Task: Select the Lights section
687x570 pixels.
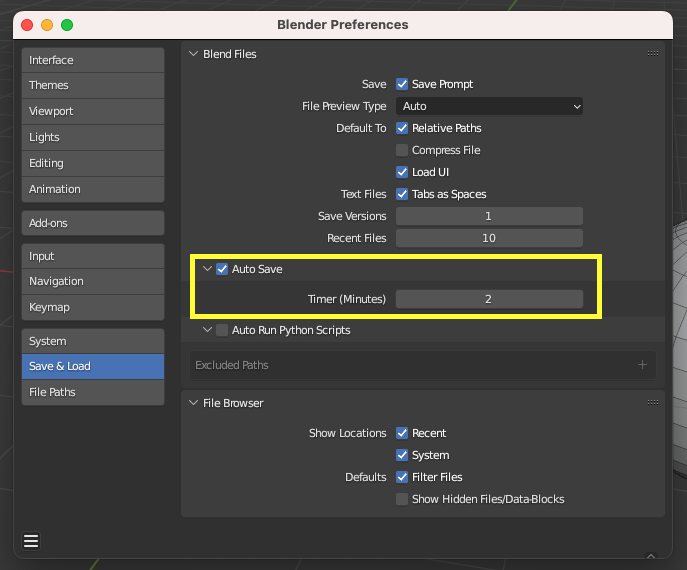Action: click(x=93, y=137)
